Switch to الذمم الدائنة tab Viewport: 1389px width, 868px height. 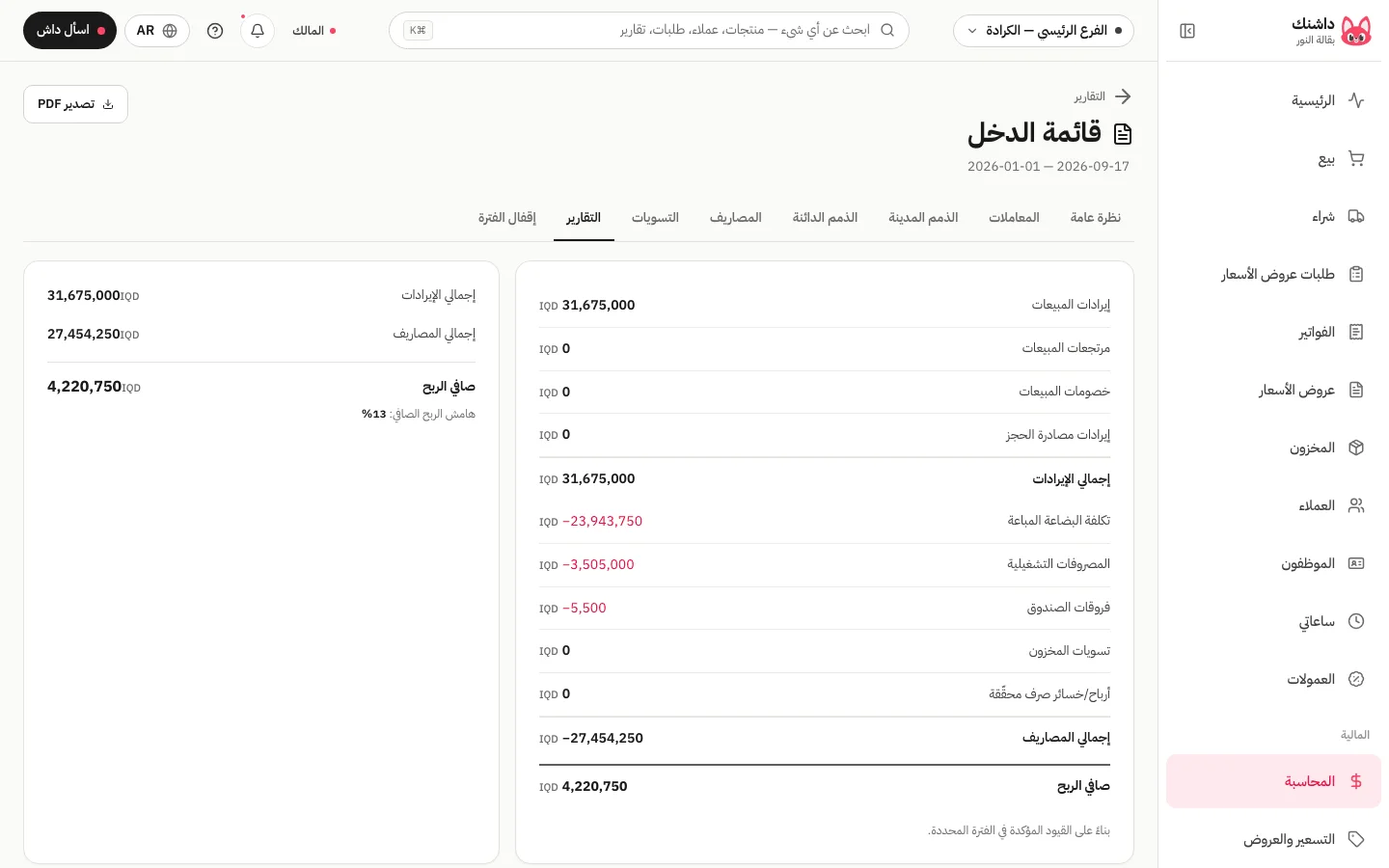click(x=825, y=218)
